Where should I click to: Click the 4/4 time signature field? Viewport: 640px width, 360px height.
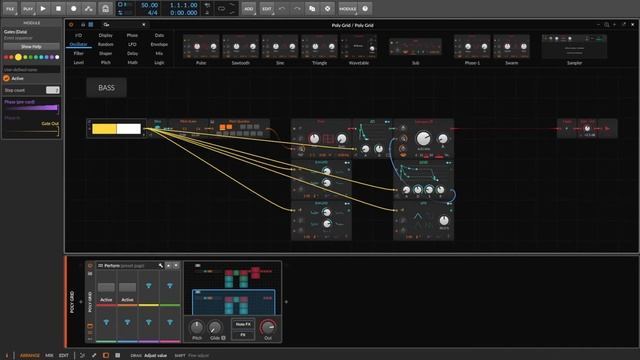pos(153,13)
